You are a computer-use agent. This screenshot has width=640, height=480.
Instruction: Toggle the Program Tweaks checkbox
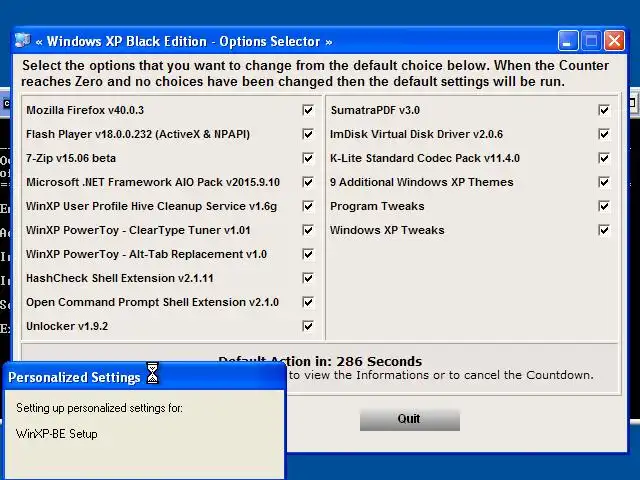[x=604, y=206]
